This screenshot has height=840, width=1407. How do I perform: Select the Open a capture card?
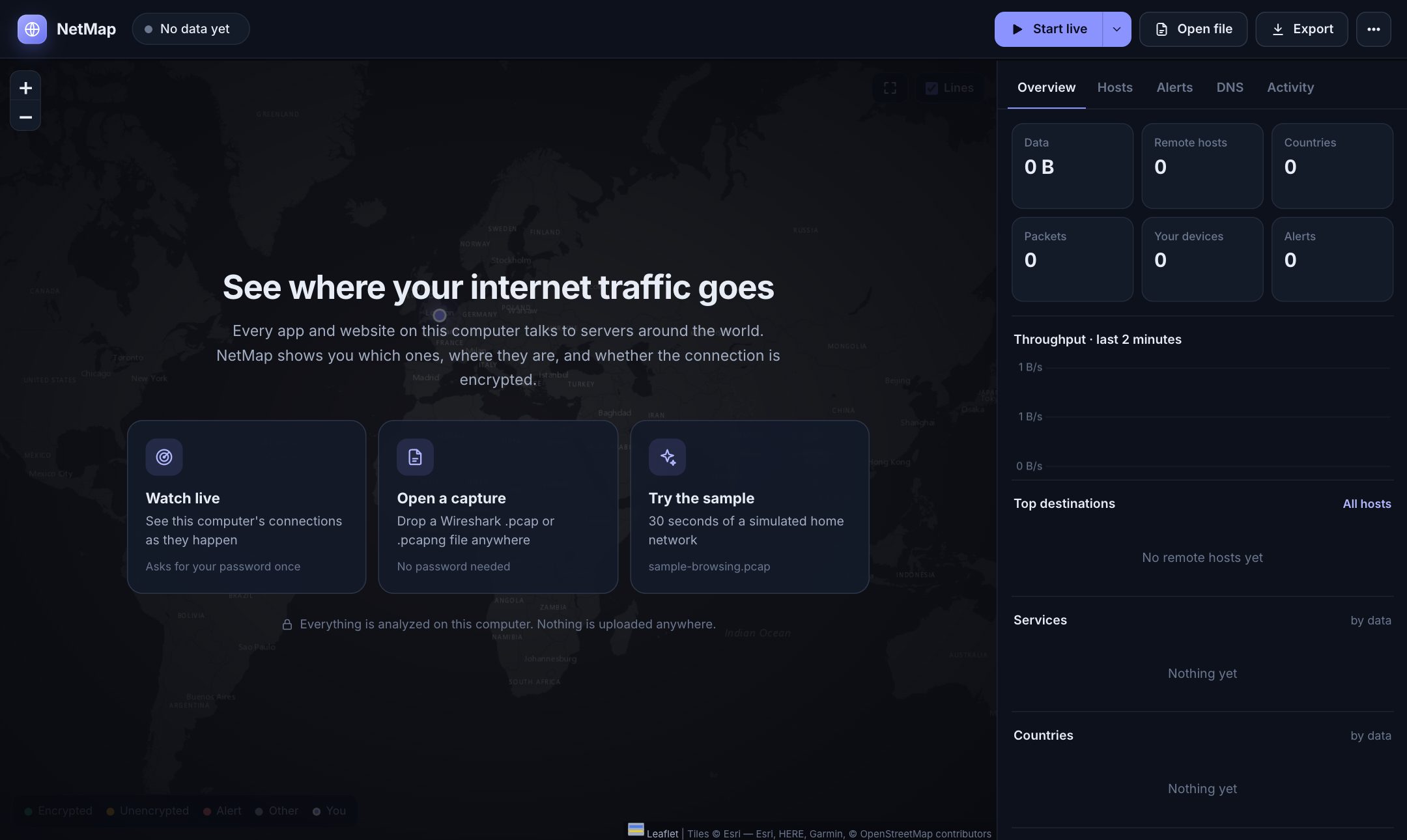[x=498, y=507]
